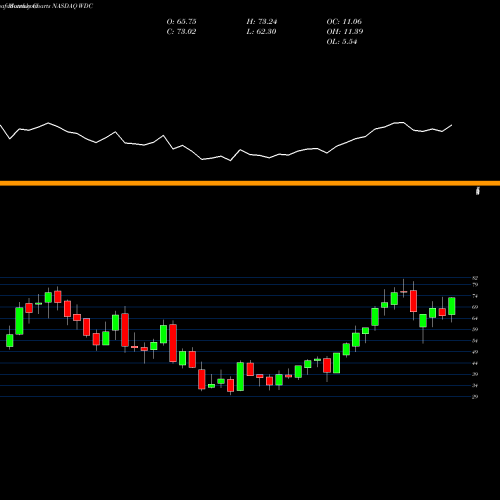This screenshot has height=500, width=500.
Task: Click the 39 price axis label
Action: (x=475, y=374)
